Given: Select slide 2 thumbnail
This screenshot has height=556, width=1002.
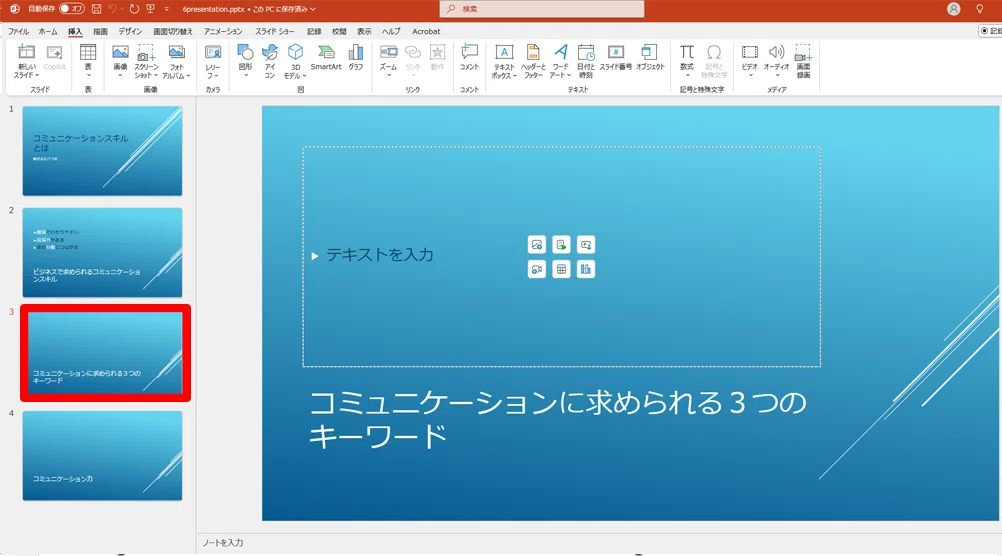Looking at the screenshot, I should pyautogui.click(x=102, y=252).
